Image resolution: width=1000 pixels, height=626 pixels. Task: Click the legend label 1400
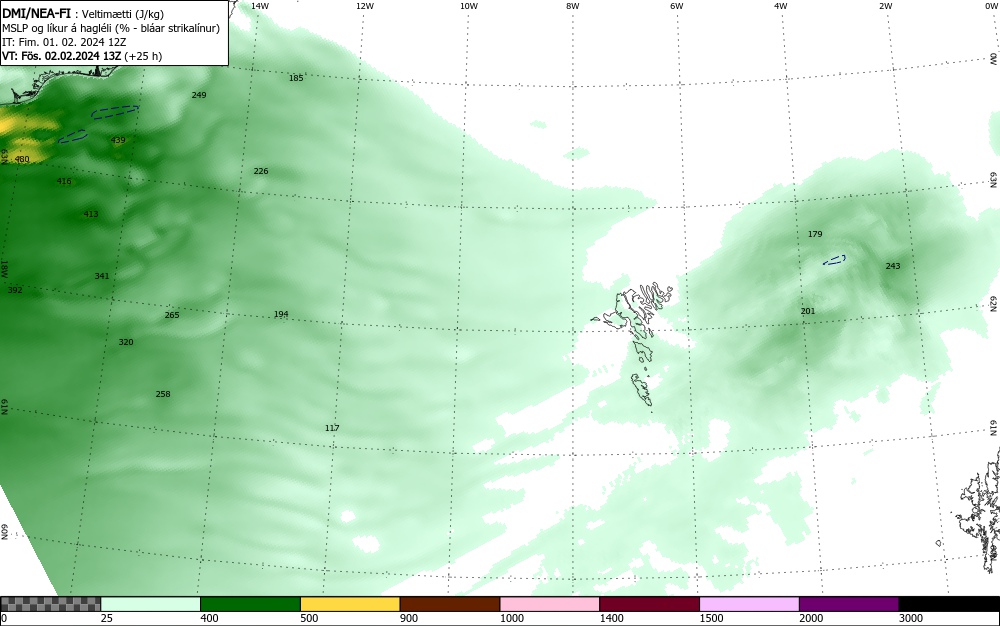click(x=611, y=618)
